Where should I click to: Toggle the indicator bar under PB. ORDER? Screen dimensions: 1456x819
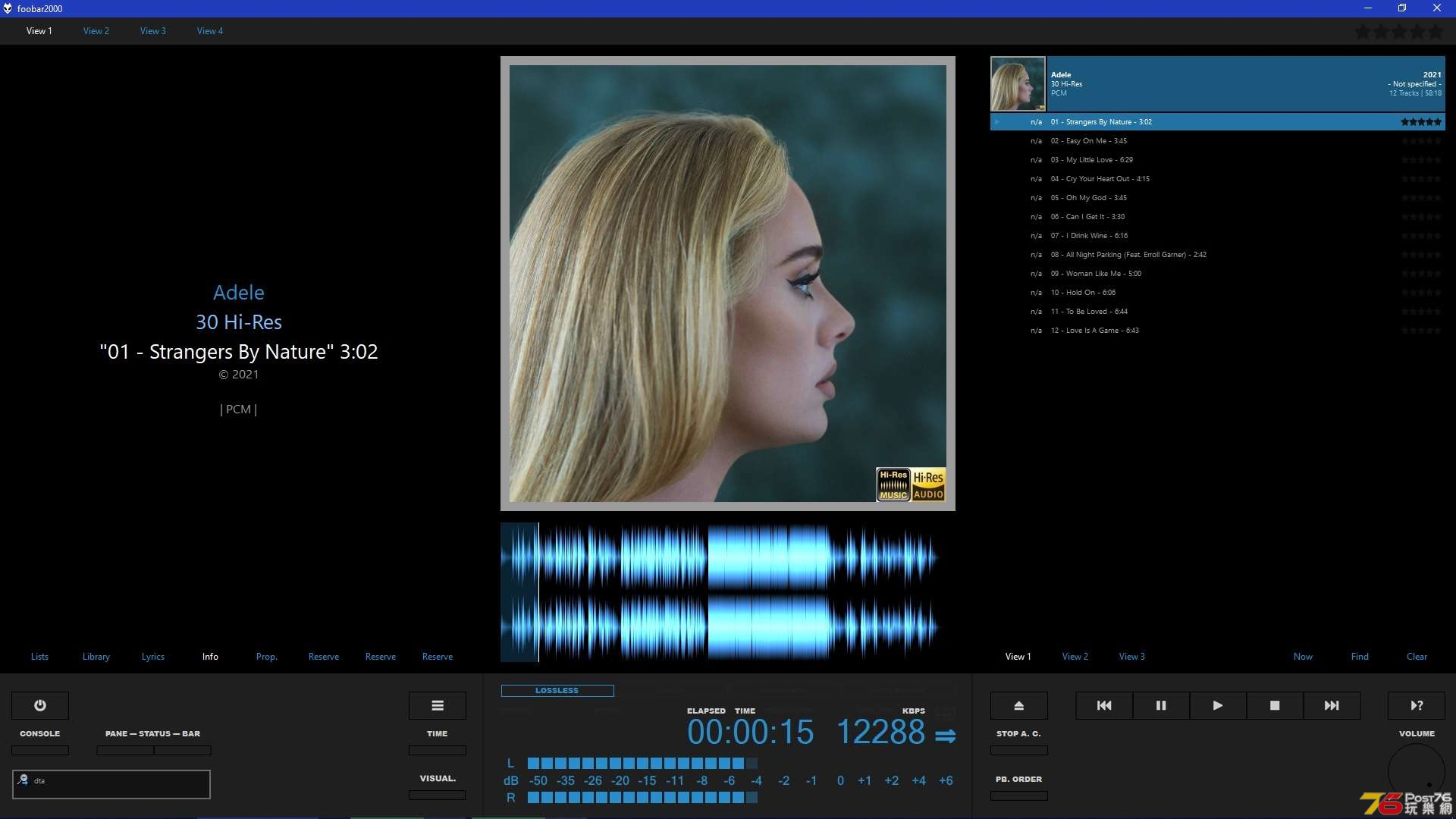(1019, 795)
